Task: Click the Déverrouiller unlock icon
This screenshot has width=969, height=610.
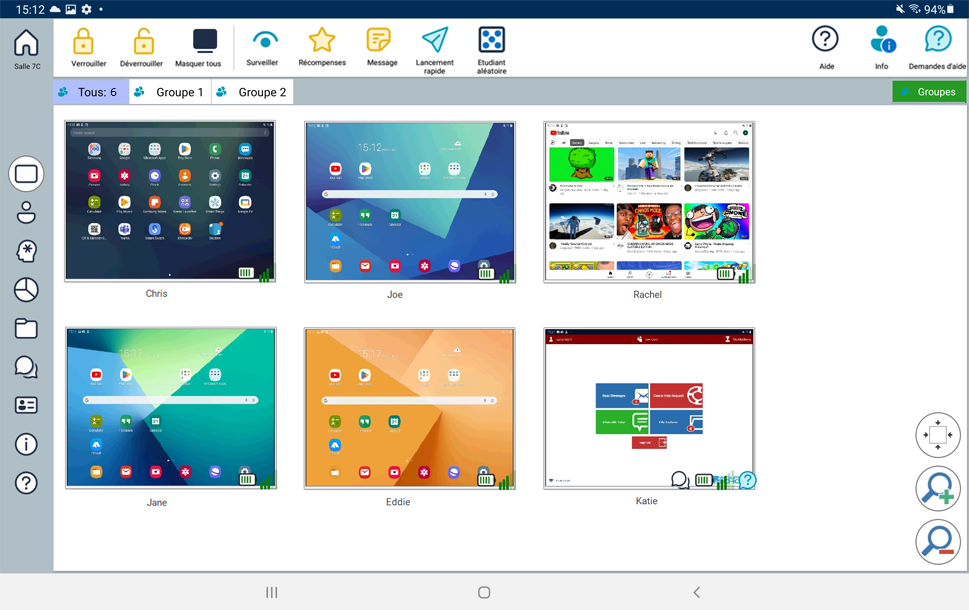Action: click(x=143, y=41)
